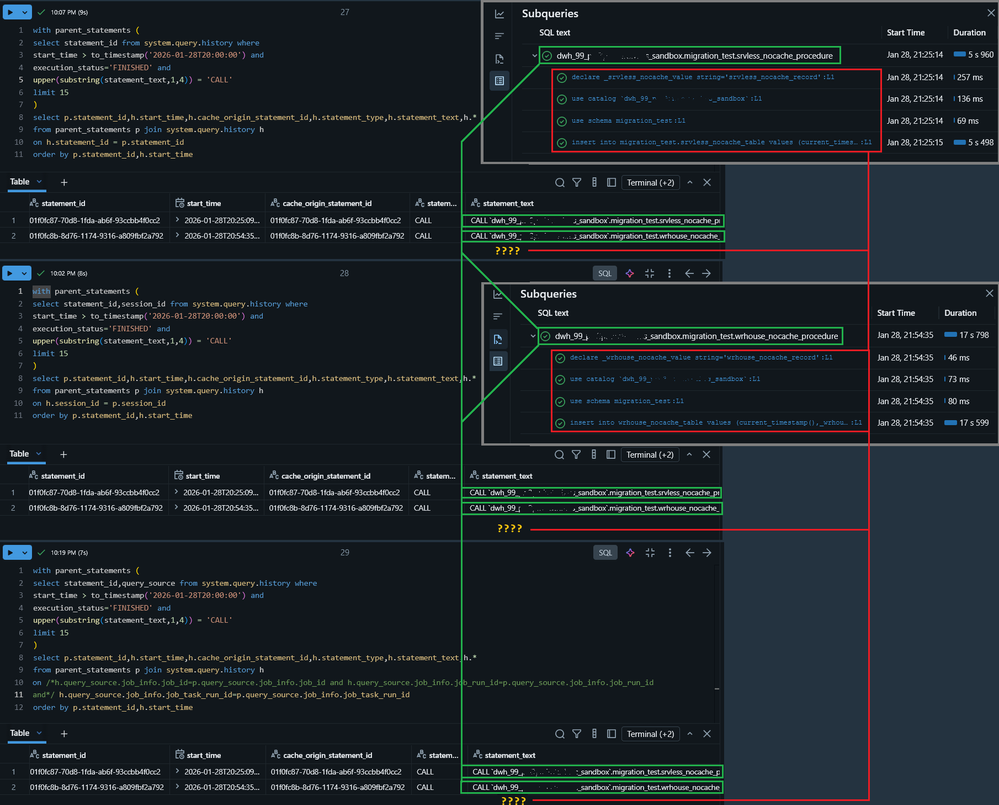
Task: Collapse the wrhouse_nocache_procedure subquery row
Action: click(x=535, y=336)
